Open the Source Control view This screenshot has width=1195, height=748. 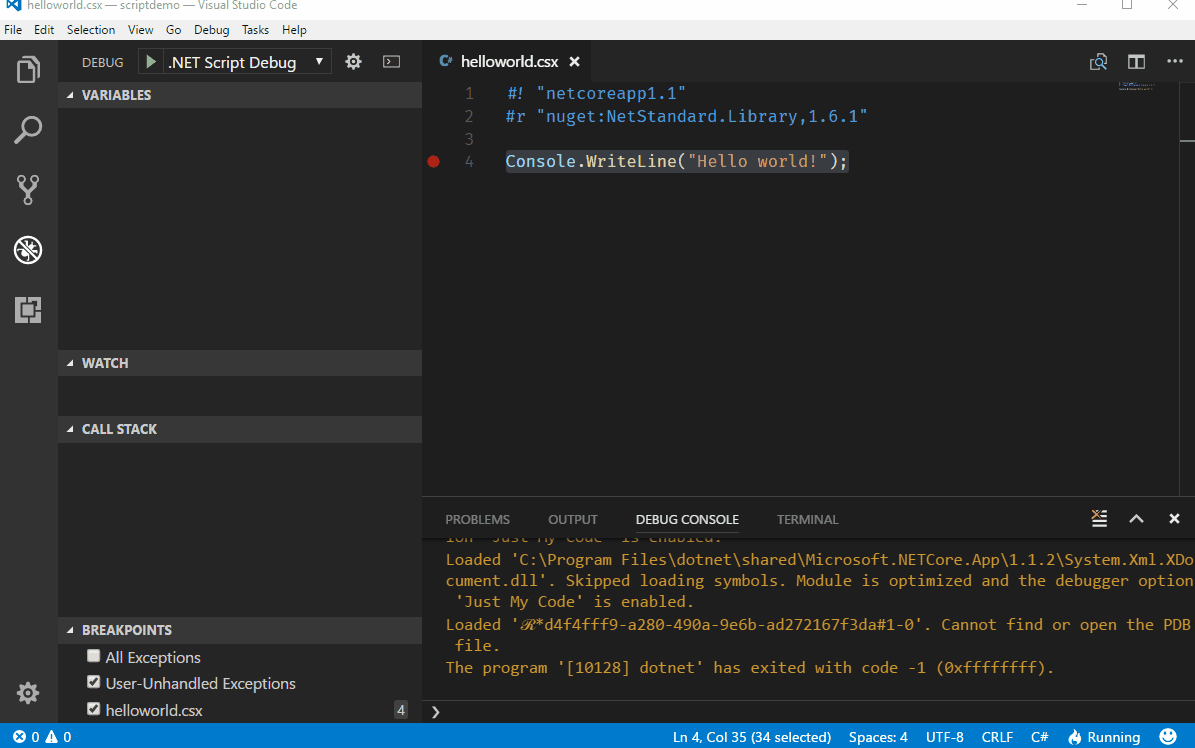pos(27,190)
